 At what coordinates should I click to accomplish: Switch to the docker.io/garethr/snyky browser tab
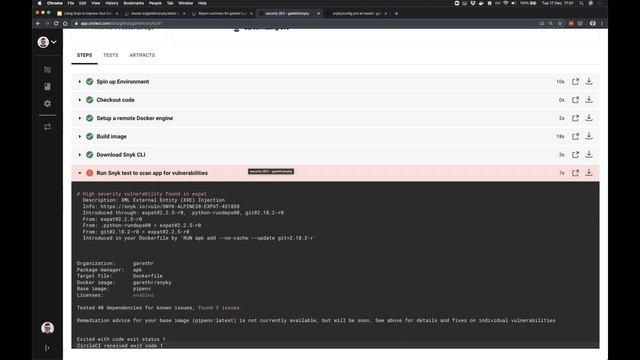click(154, 13)
